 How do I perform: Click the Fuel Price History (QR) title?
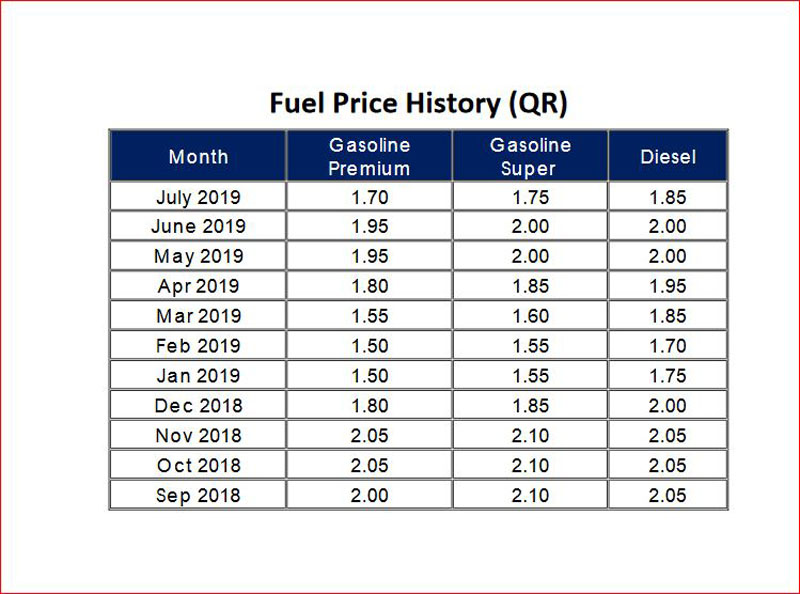[x=419, y=103]
